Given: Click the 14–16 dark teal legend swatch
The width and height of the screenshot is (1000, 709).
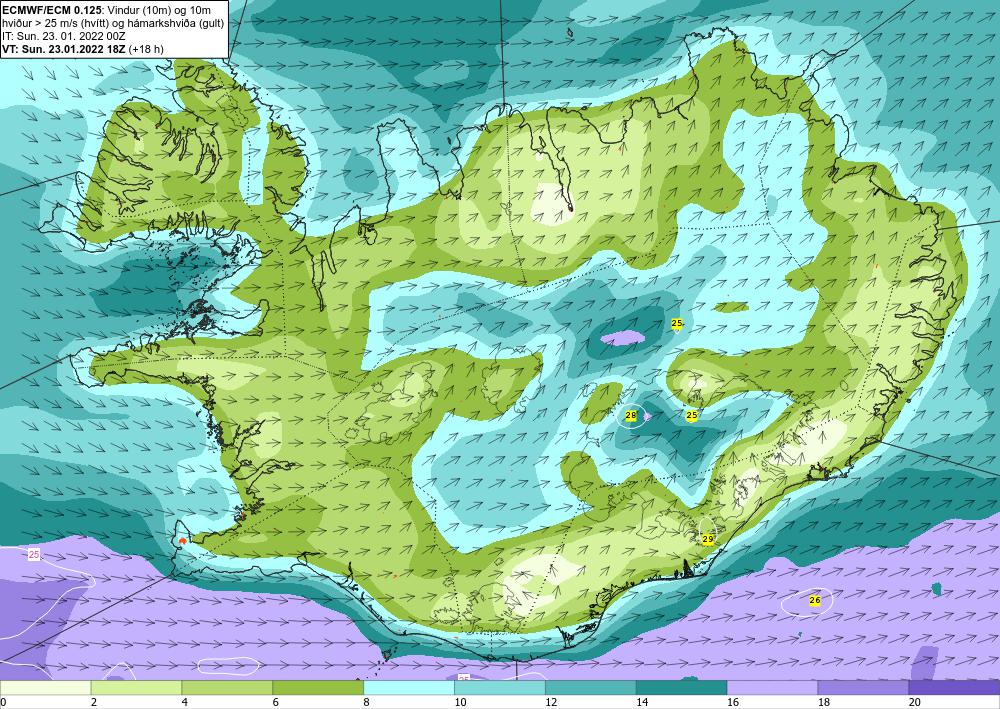Looking at the screenshot, I should click(x=682, y=688).
